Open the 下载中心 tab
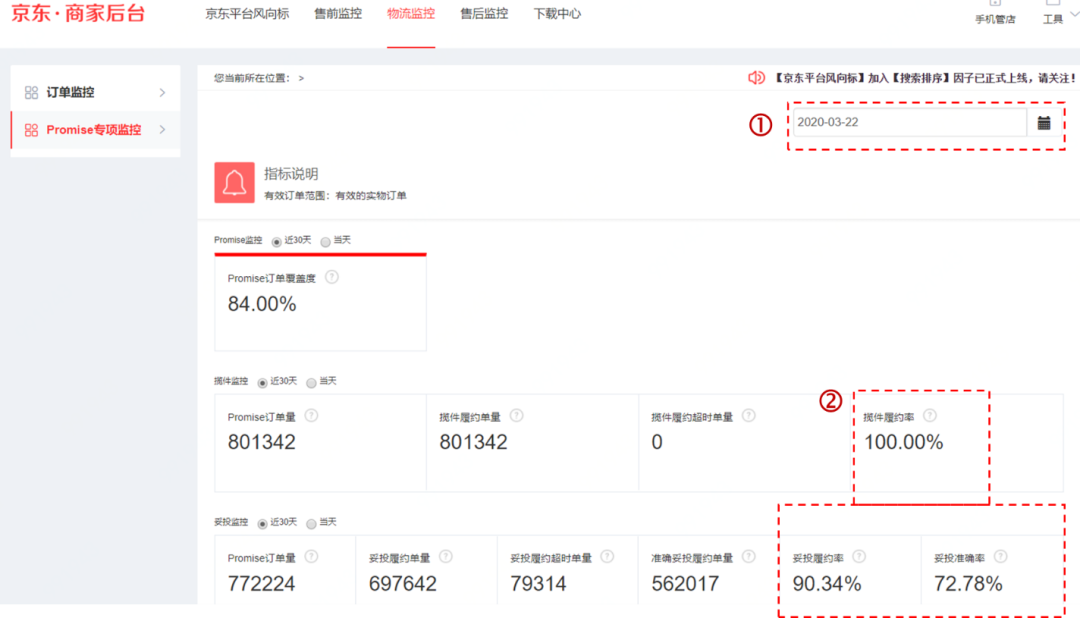 point(557,14)
